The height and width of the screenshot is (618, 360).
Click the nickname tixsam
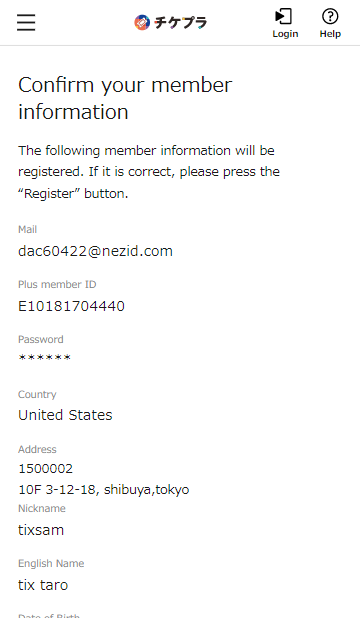point(41,530)
